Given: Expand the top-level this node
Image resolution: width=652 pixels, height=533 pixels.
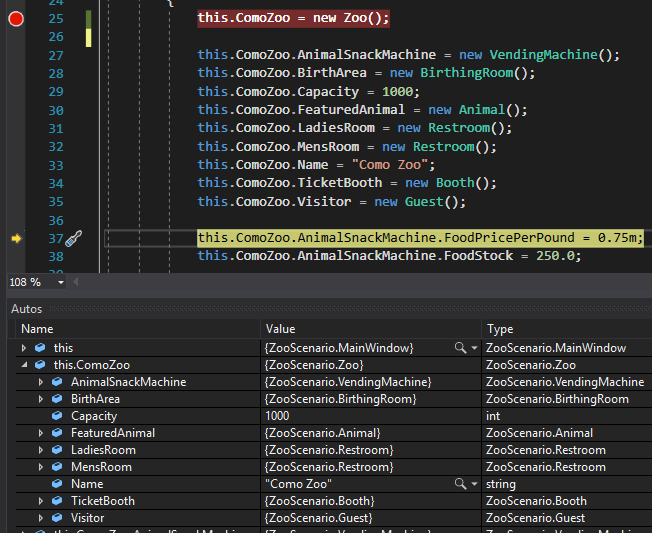Looking at the screenshot, I should coord(25,348).
